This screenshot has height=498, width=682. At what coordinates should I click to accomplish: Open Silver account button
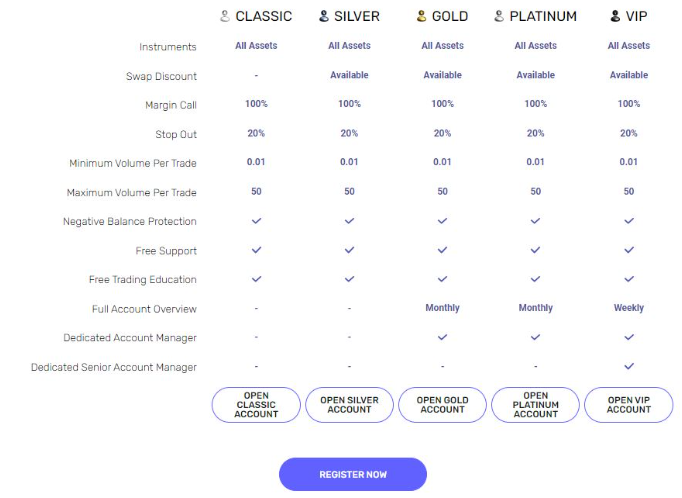(349, 405)
